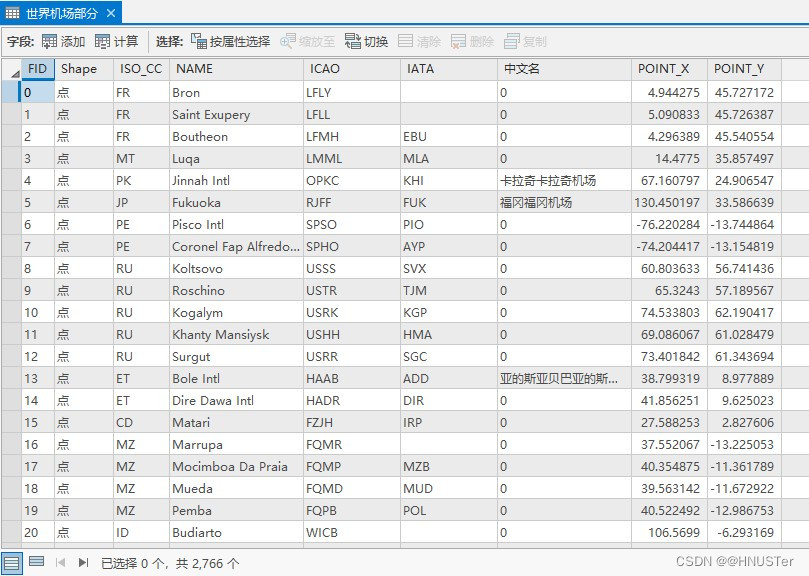Click ICAO cell 'WICB'
This screenshot has width=809, height=576.
pos(352,532)
